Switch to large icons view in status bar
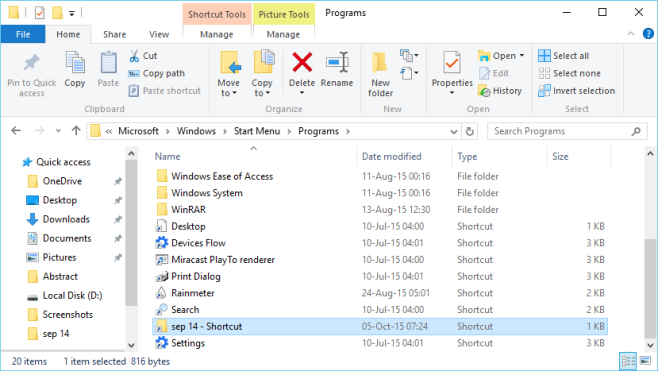This screenshot has height=371, width=658. (x=645, y=361)
